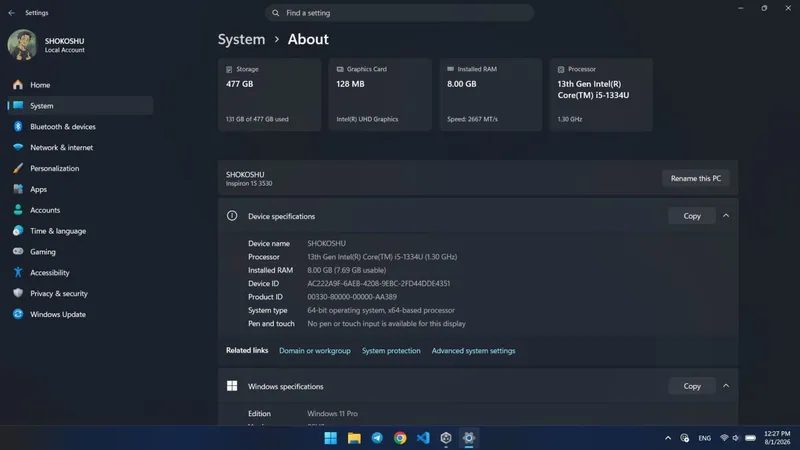The width and height of the screenshot is (800, 450).
Task: Click the volume tray icon
Action: coord(736,438)
